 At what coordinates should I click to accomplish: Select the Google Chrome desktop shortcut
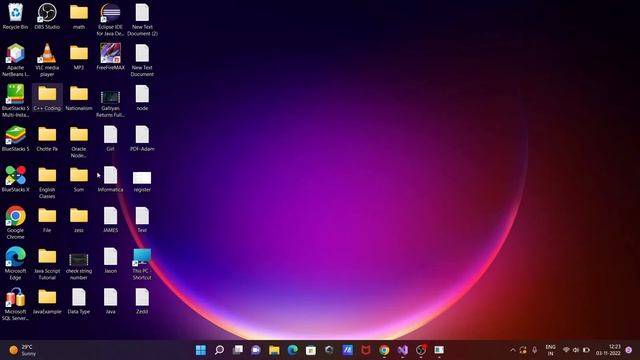(x=16, y=222)
